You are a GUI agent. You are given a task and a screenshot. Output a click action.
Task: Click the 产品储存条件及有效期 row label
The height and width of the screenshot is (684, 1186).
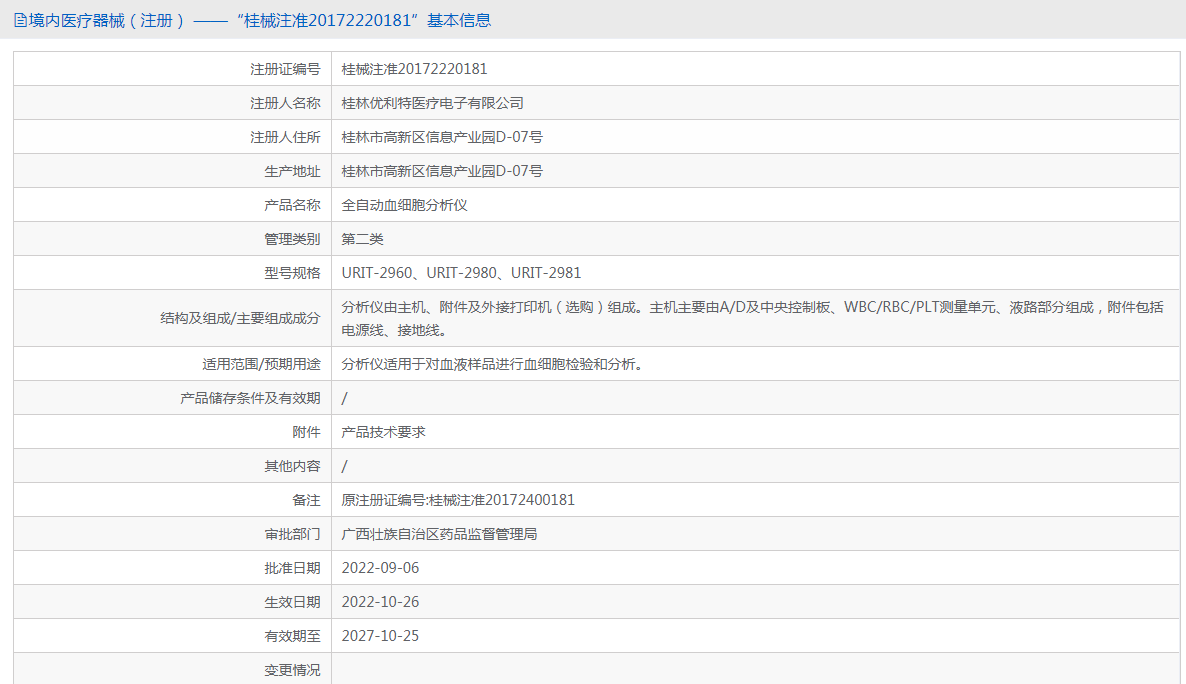coord(250,398)
